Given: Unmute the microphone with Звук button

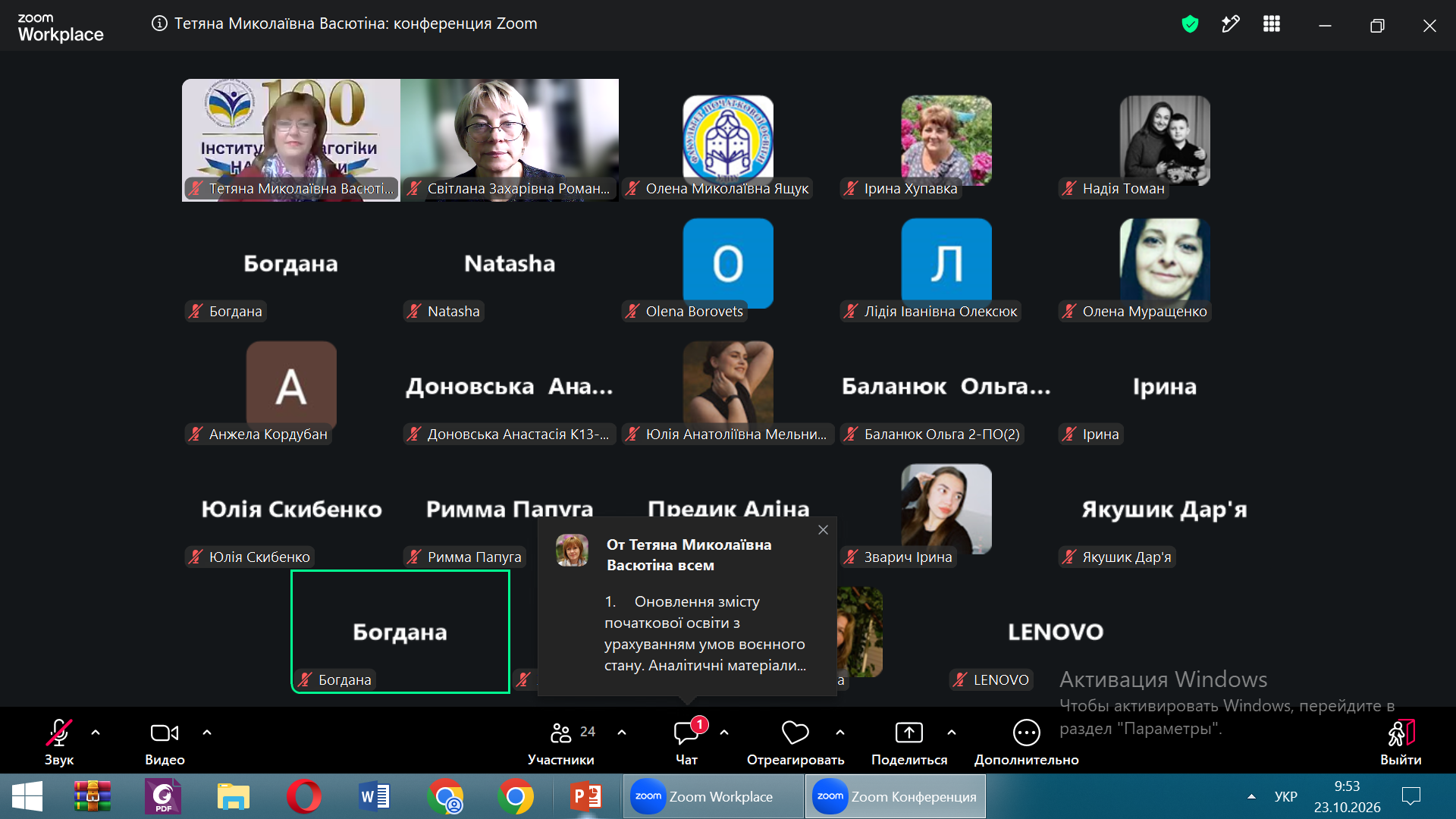Looking at the screenshot, I should (59, 742).
